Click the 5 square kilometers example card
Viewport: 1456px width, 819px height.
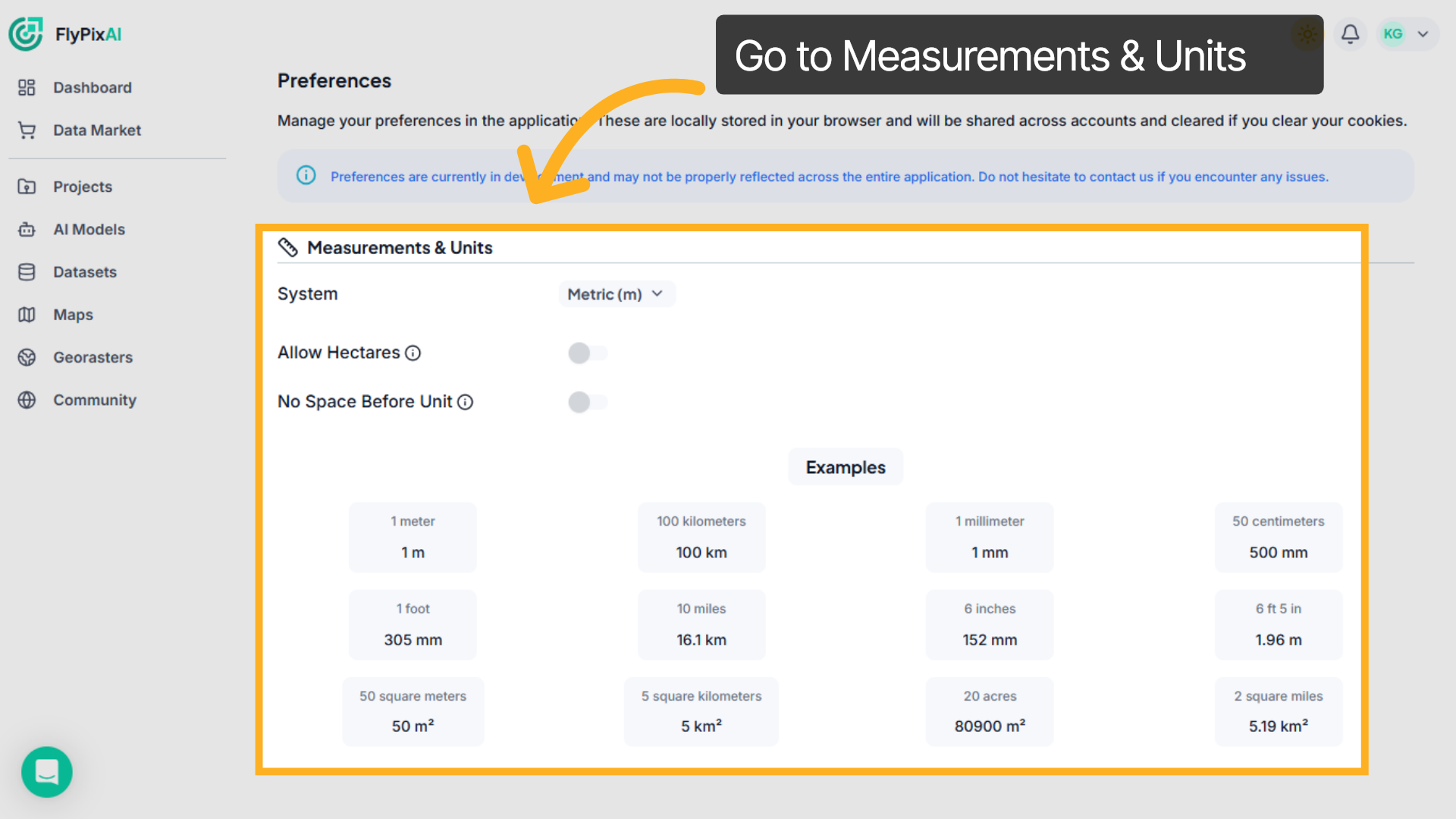point(701,712)
